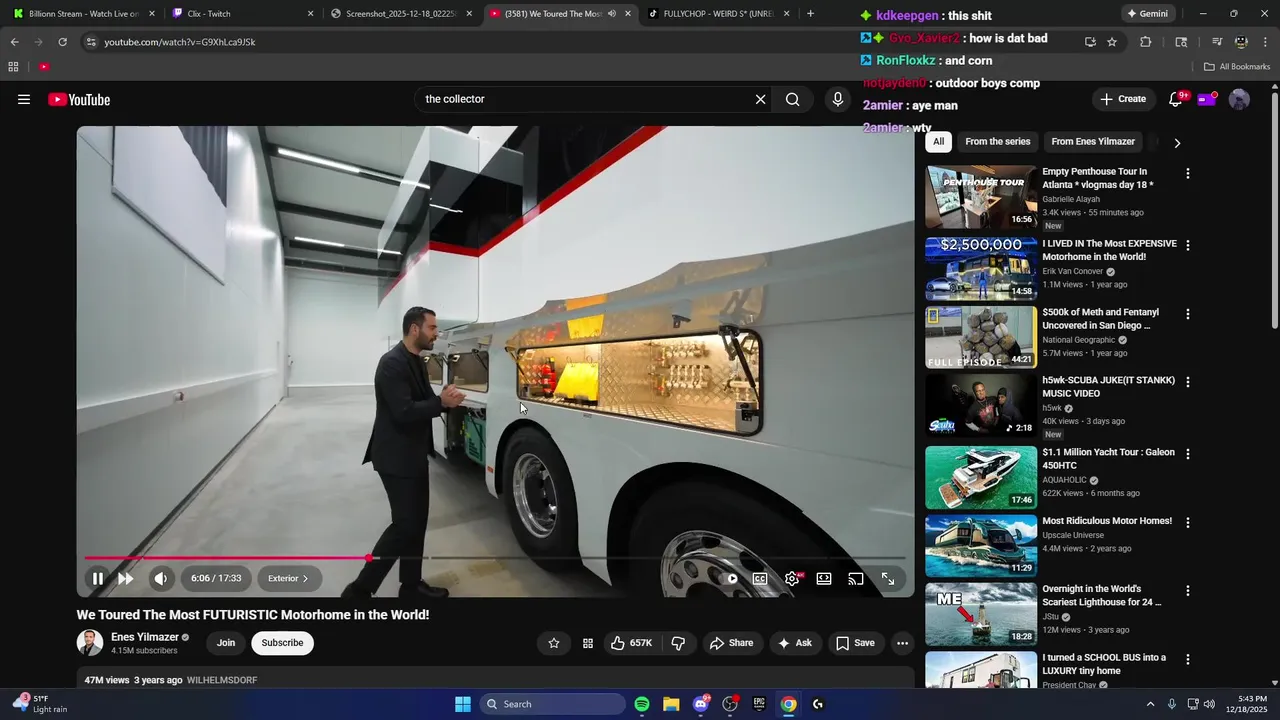Open Enes Yilmazer channel avatar
Image resolution: width=1280 pixels, height=720 pixels.
pos(90,643)
